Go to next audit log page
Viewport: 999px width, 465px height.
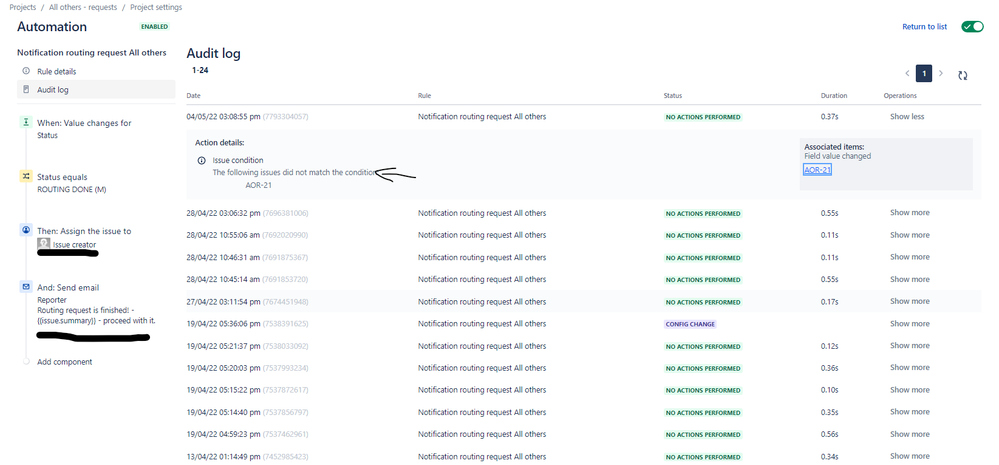[941, 73]
